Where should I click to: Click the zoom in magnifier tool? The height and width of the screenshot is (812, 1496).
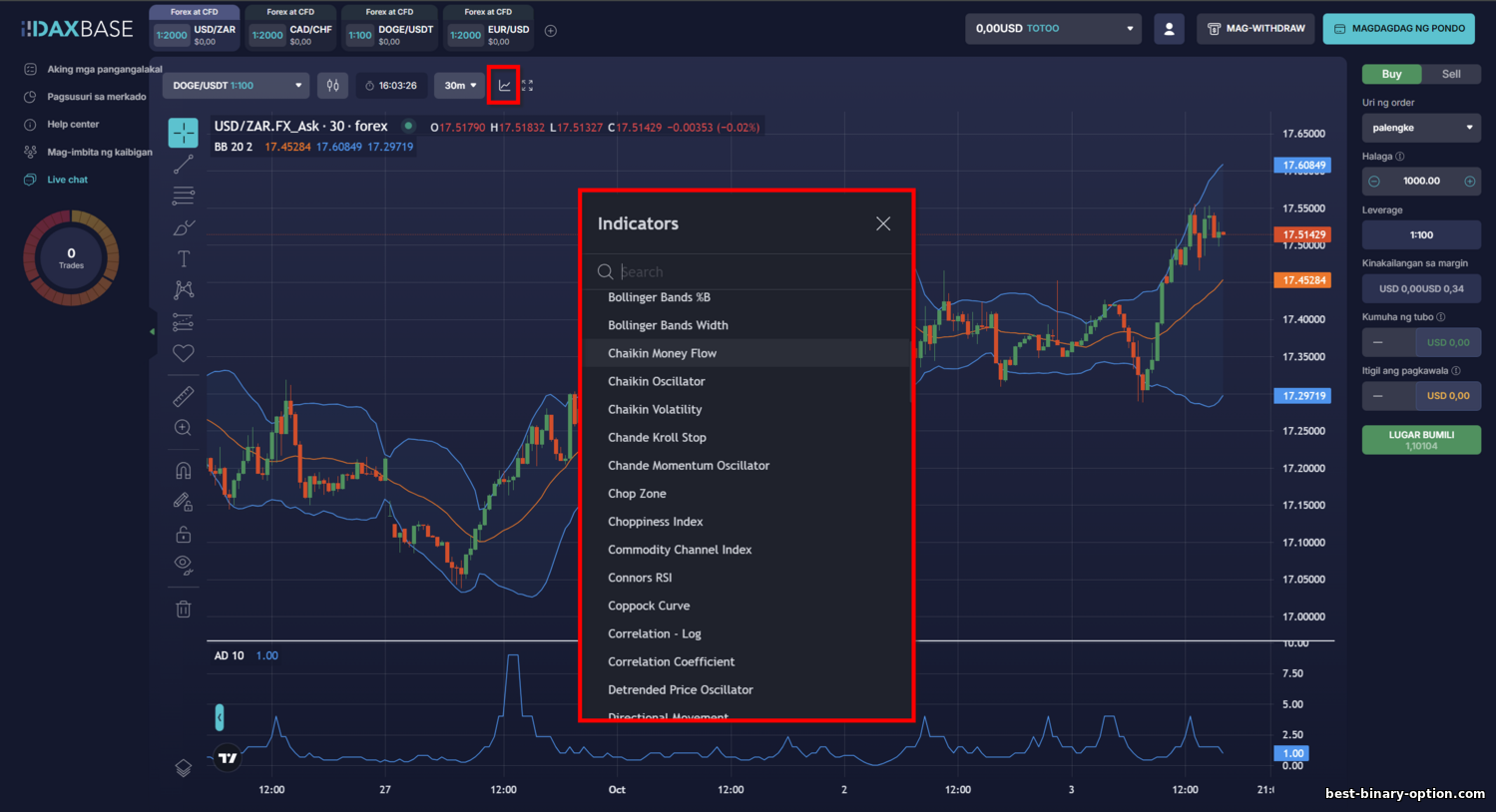(x=184, y=428)
